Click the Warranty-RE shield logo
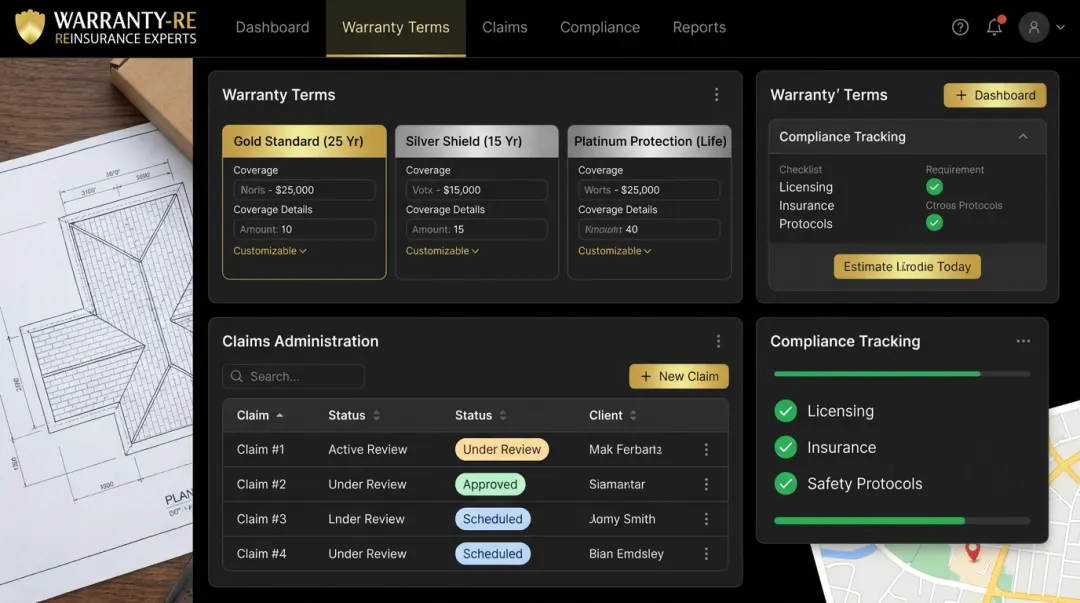Image resolution: width=1080 pixels, height=603 pixels. (30, 27)
